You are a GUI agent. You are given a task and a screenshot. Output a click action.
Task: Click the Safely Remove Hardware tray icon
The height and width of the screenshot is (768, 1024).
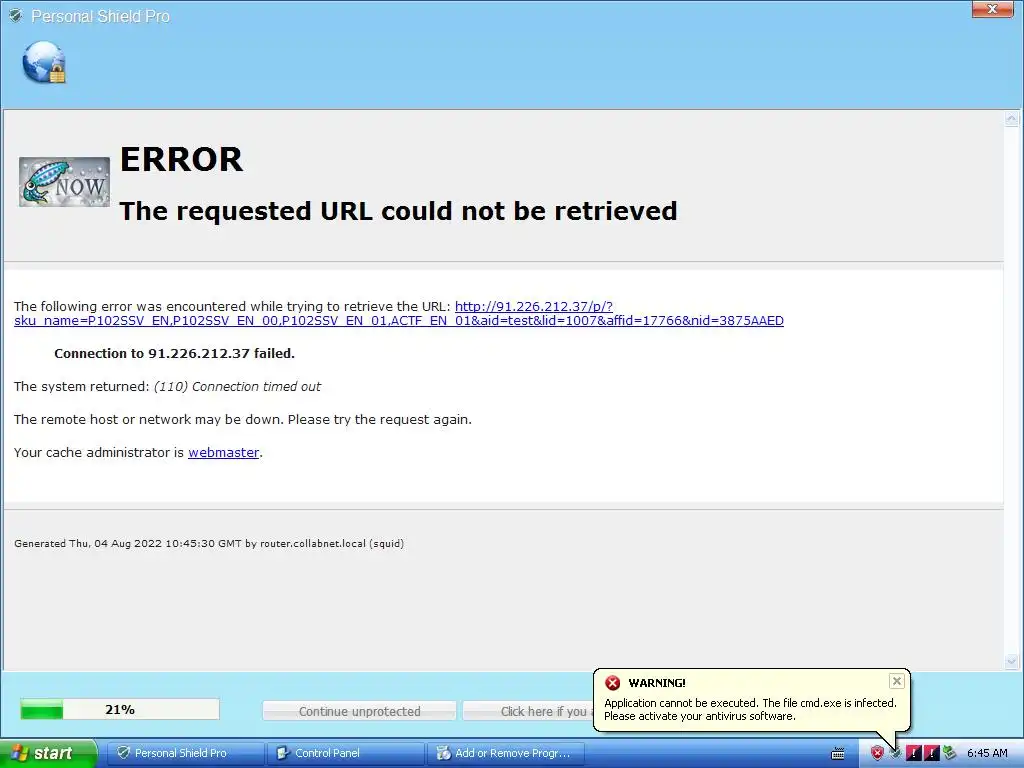click(x=950, y=753)
